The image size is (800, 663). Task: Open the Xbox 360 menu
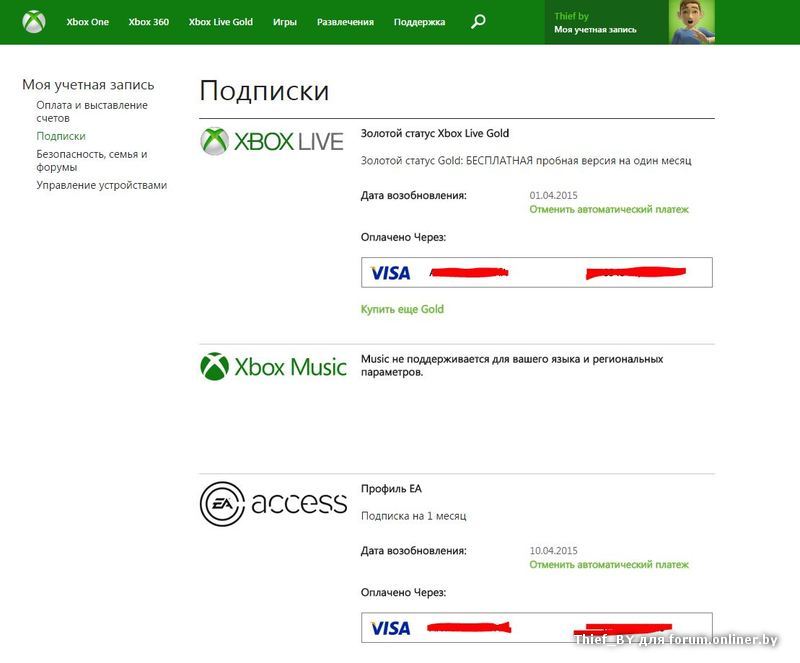coord(148,22)
